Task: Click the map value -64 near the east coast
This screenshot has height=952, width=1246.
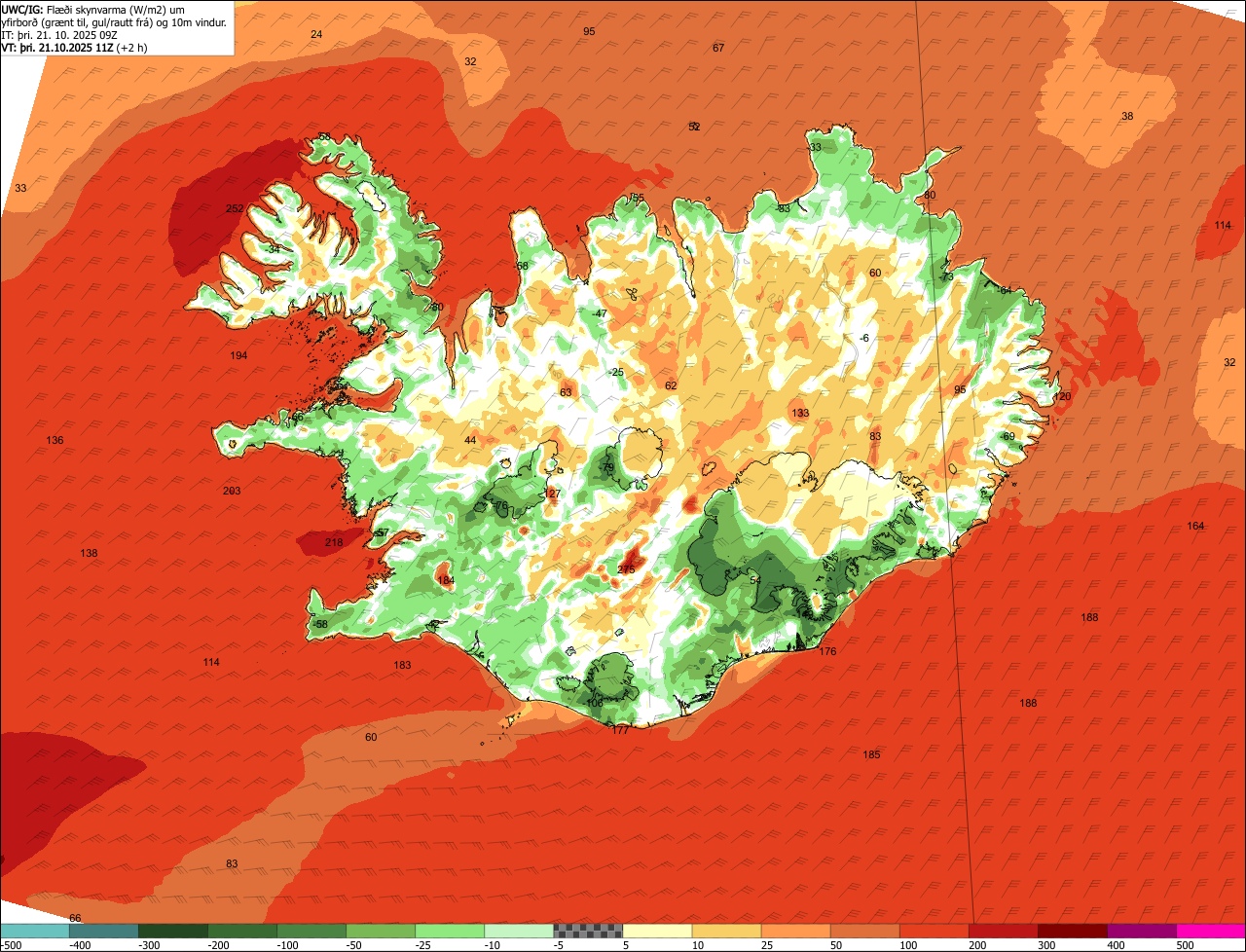Action: pos(1005,290)
